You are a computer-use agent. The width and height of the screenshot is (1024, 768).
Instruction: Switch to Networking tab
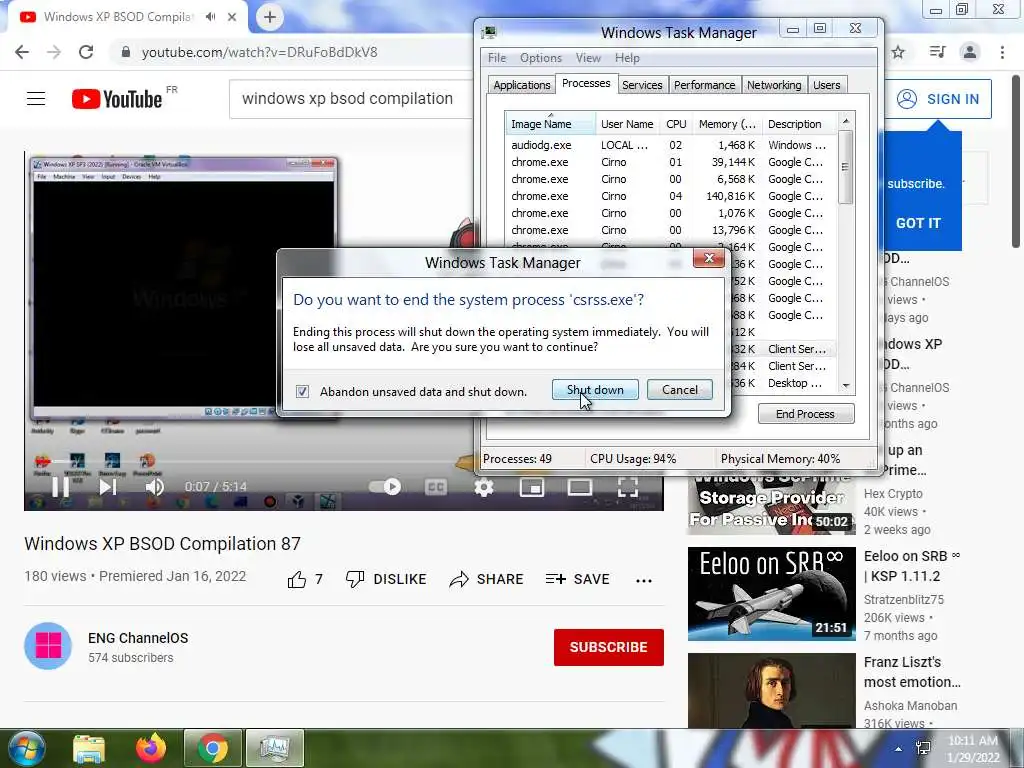click(x=774, y=85)
